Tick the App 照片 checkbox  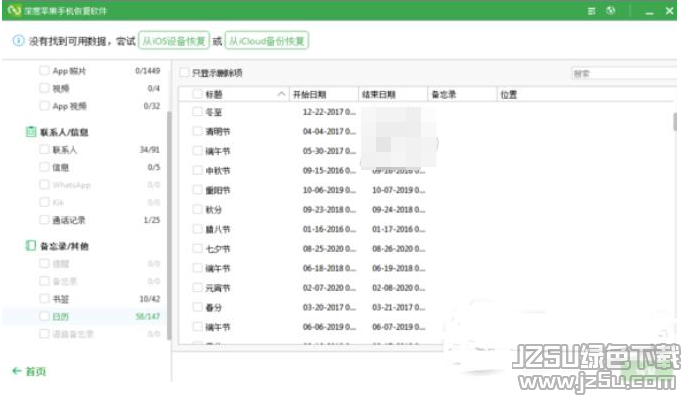[x=44, y=70]
